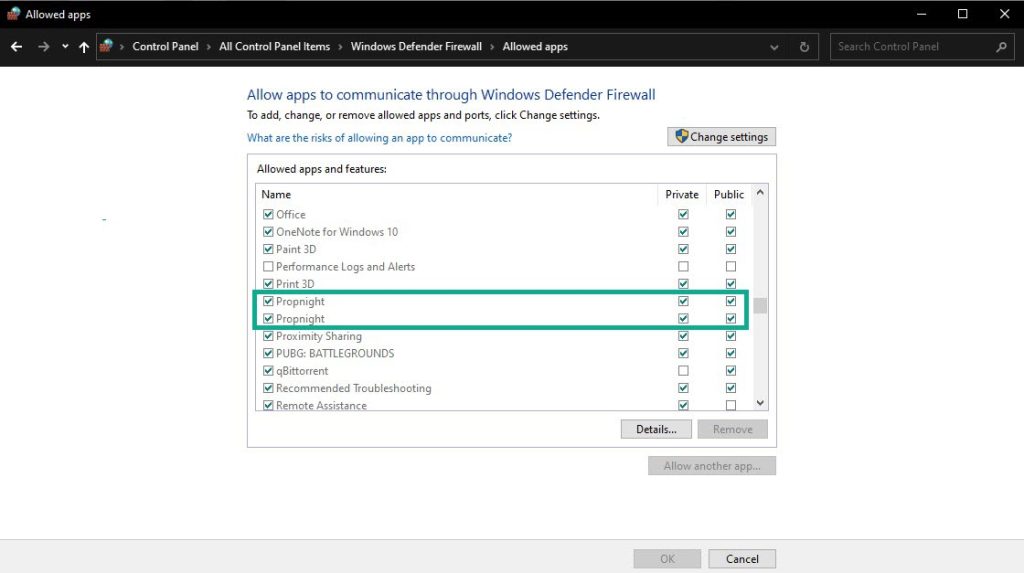Enable Private network for qBittorrent
Image resolution: width=1024 pixels, height=573 pixels.
683,370
